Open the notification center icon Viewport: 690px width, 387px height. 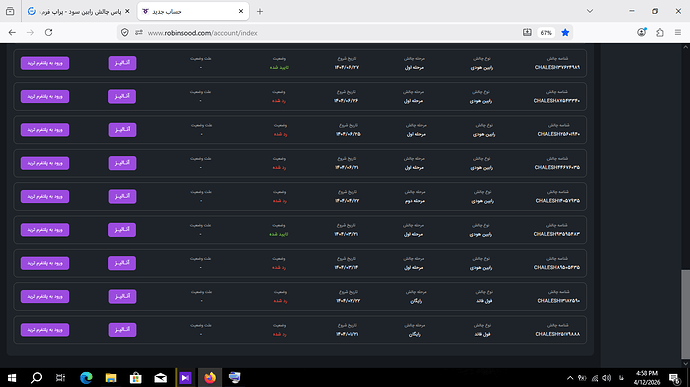tap(675, 378)
